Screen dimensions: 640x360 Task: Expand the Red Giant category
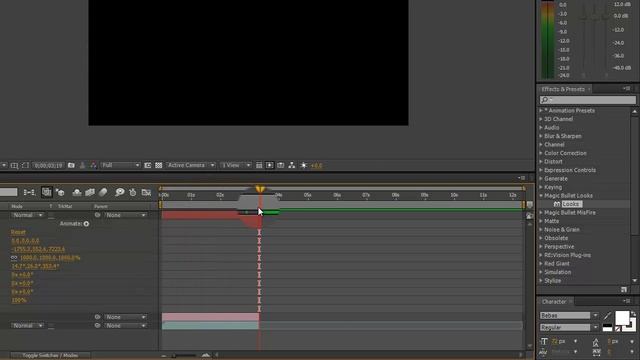click(541, 264)
